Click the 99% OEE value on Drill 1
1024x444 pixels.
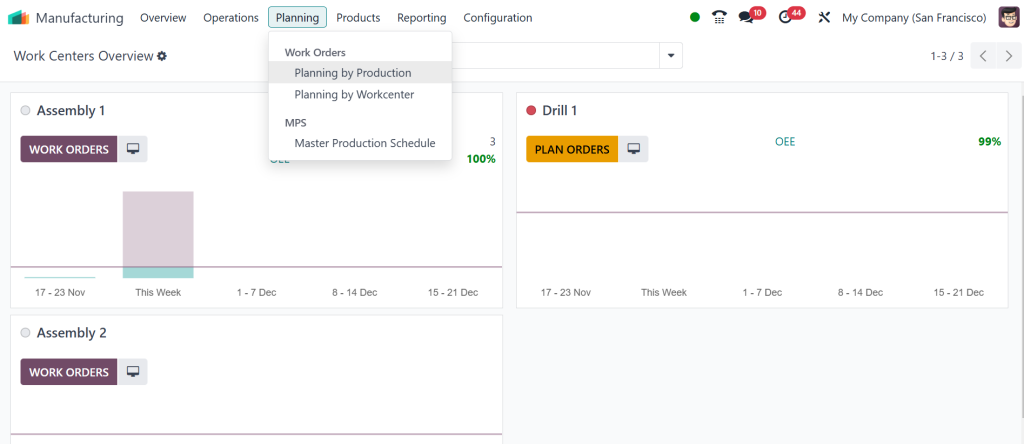tap(989, 141)
